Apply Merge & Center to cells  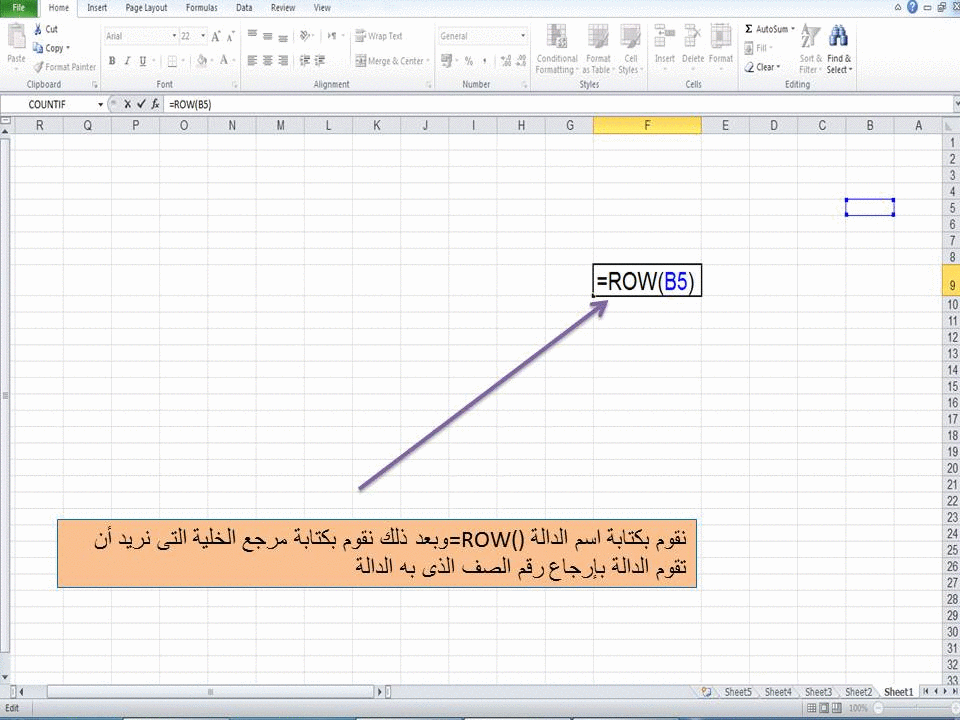tap(389, 60)
